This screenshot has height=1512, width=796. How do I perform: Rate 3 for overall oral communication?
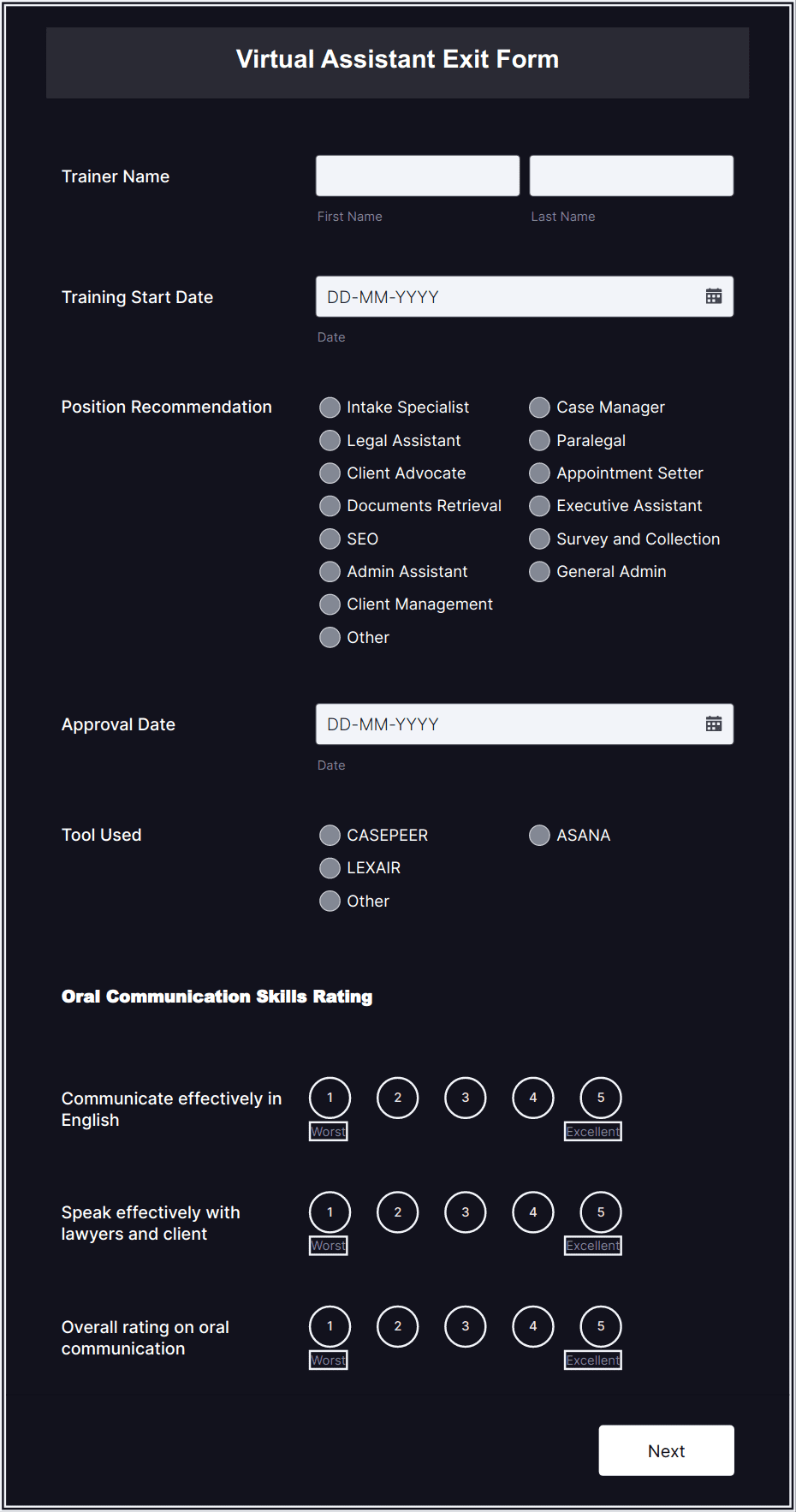[x=465, y=1326]
